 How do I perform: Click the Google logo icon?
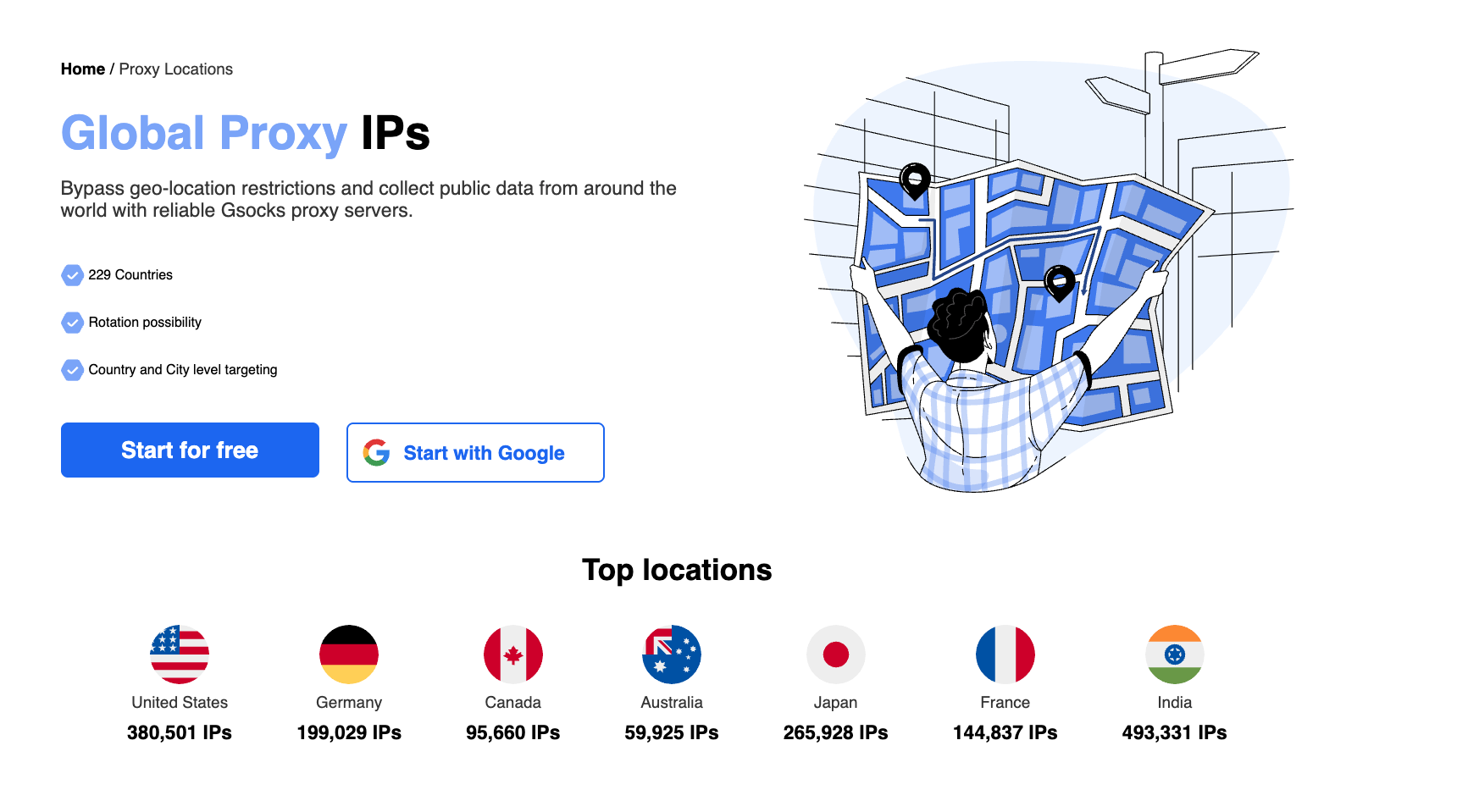377,453
